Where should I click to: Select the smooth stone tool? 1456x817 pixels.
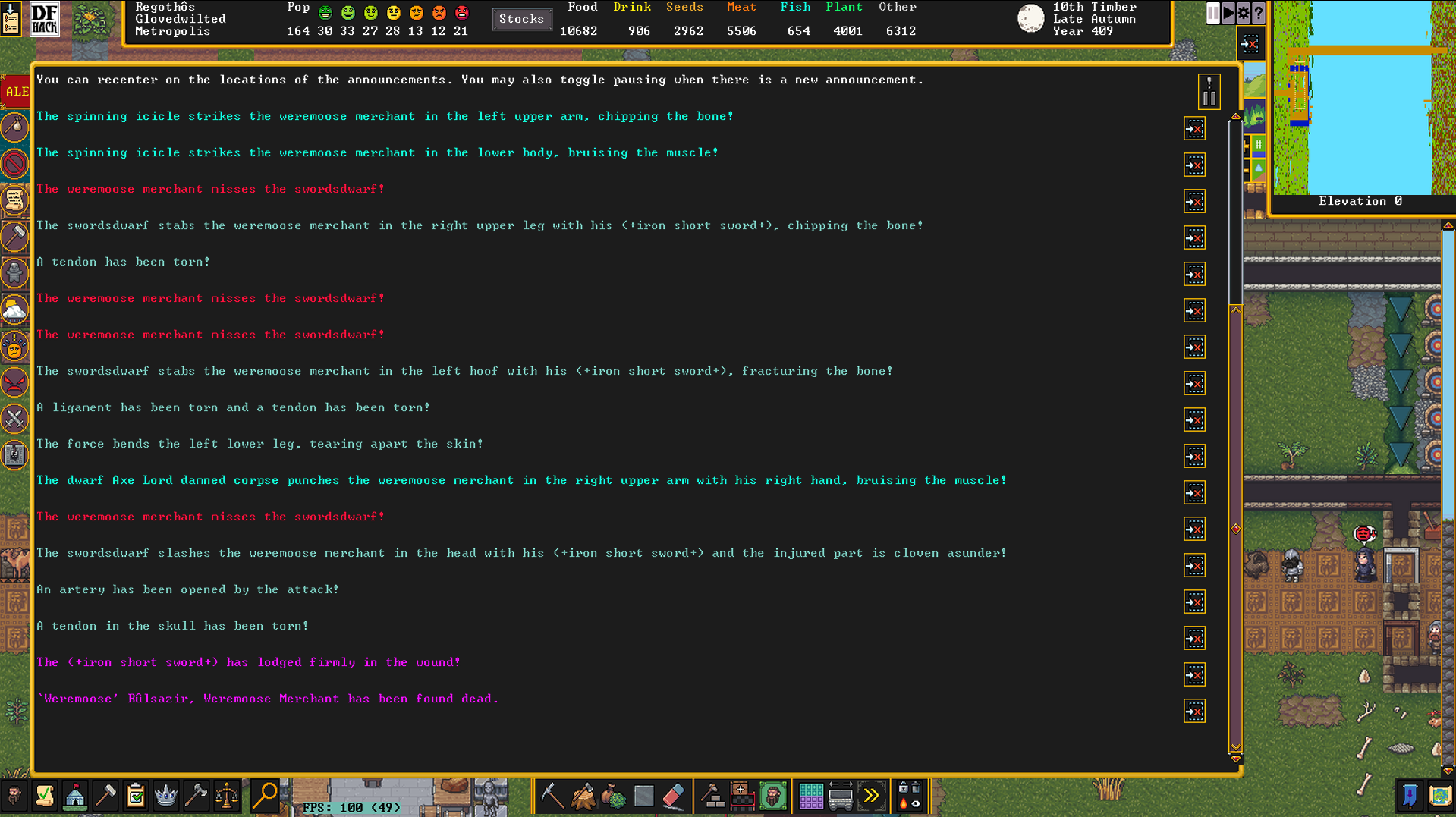(x=643, y=796)
